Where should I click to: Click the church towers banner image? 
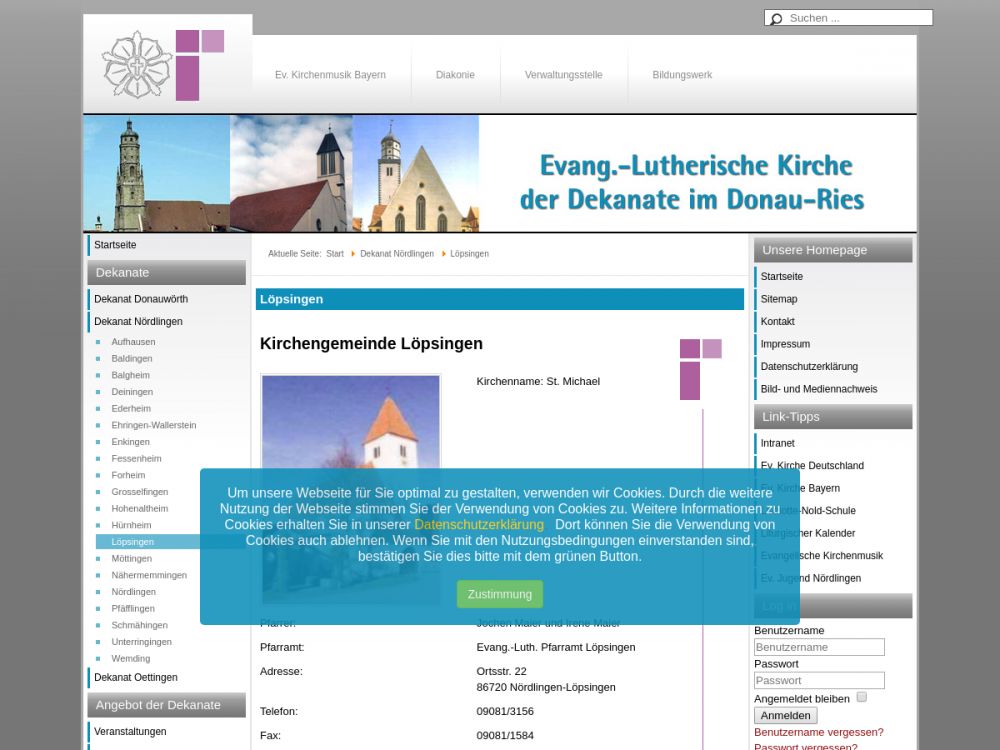point(281,173)
